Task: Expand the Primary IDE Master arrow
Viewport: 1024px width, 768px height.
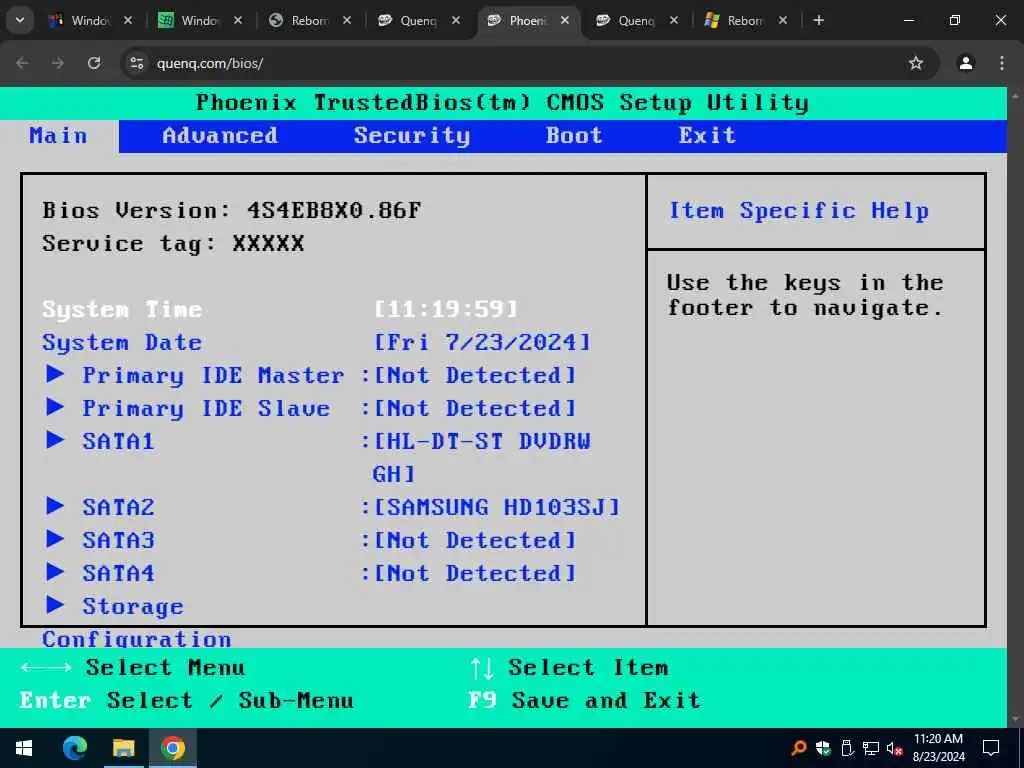Action: click(x=56, y=374)
